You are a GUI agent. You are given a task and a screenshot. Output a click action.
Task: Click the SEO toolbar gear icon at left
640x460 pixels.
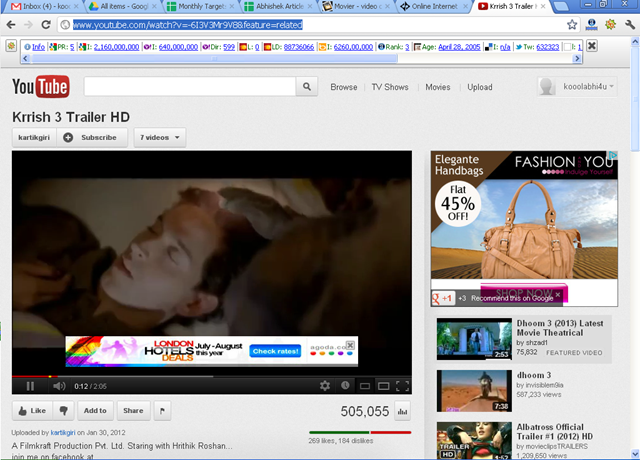pos(11,45)
